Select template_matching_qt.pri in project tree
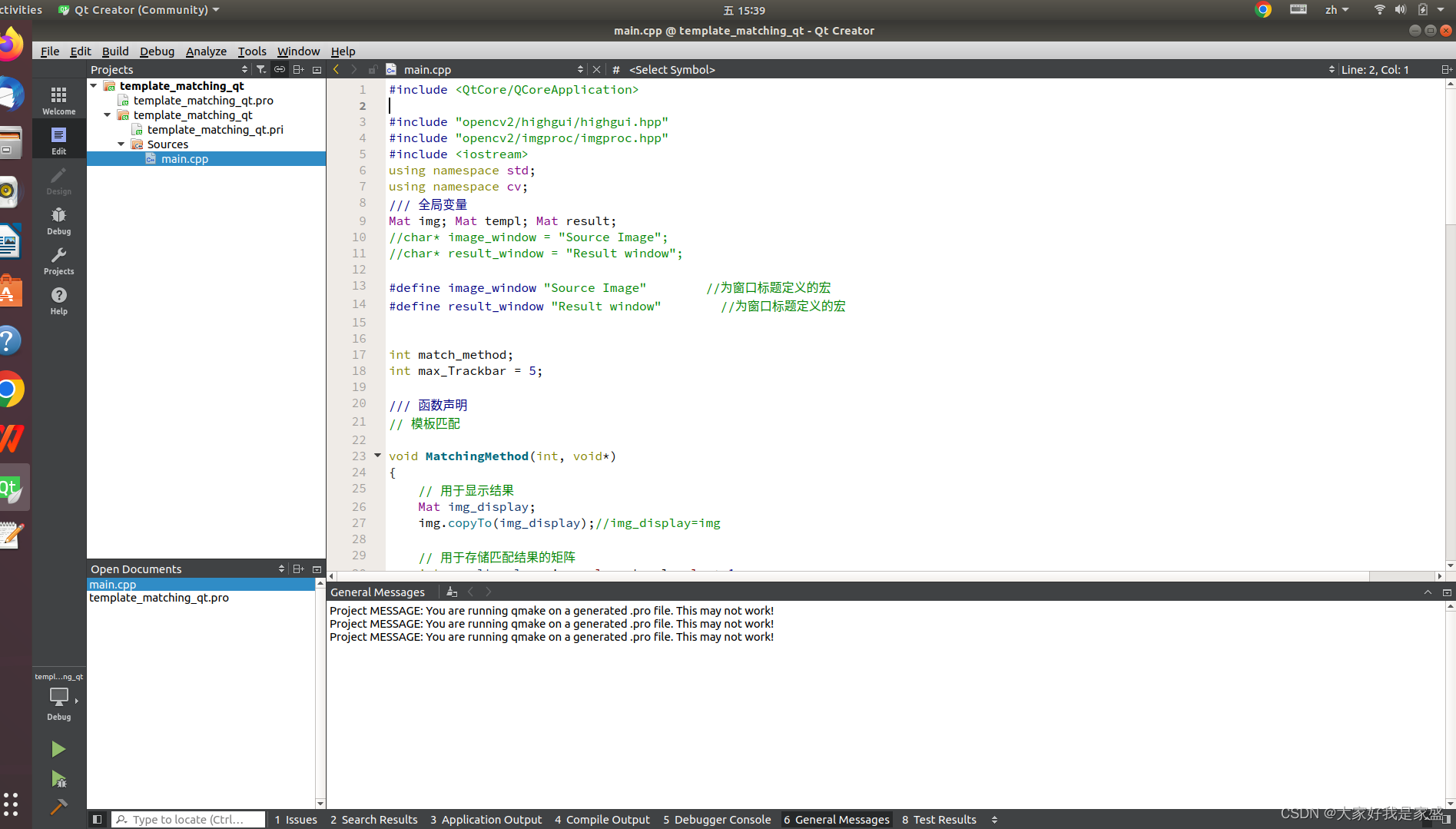Screen dimensions: 1456x829 215,129
